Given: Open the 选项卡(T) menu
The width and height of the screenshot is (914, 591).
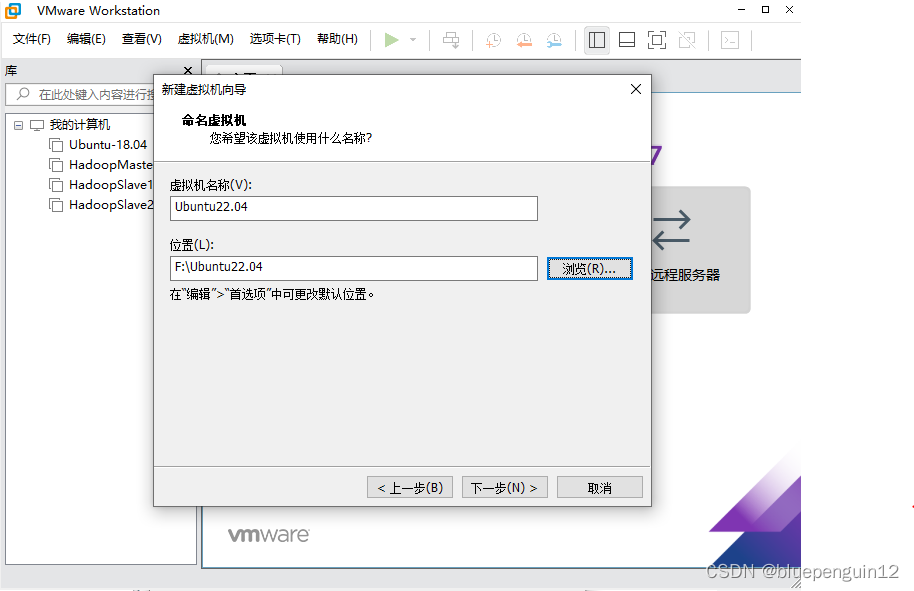Looking at the screenshot, I should pyautogui.click(x=275, y=39).
